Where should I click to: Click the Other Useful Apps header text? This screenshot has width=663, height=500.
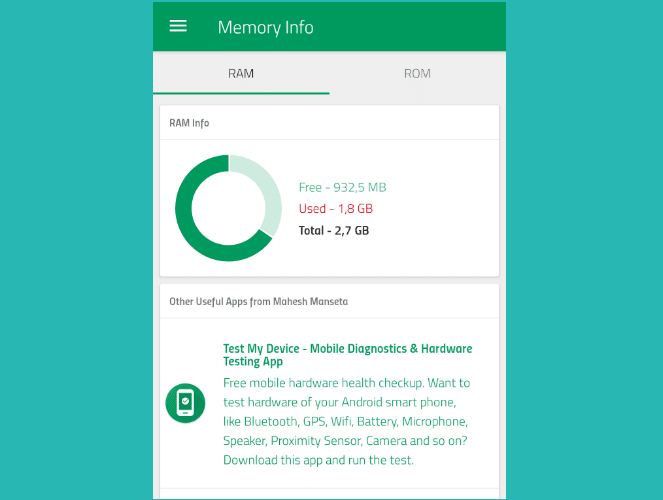point(258,301)
